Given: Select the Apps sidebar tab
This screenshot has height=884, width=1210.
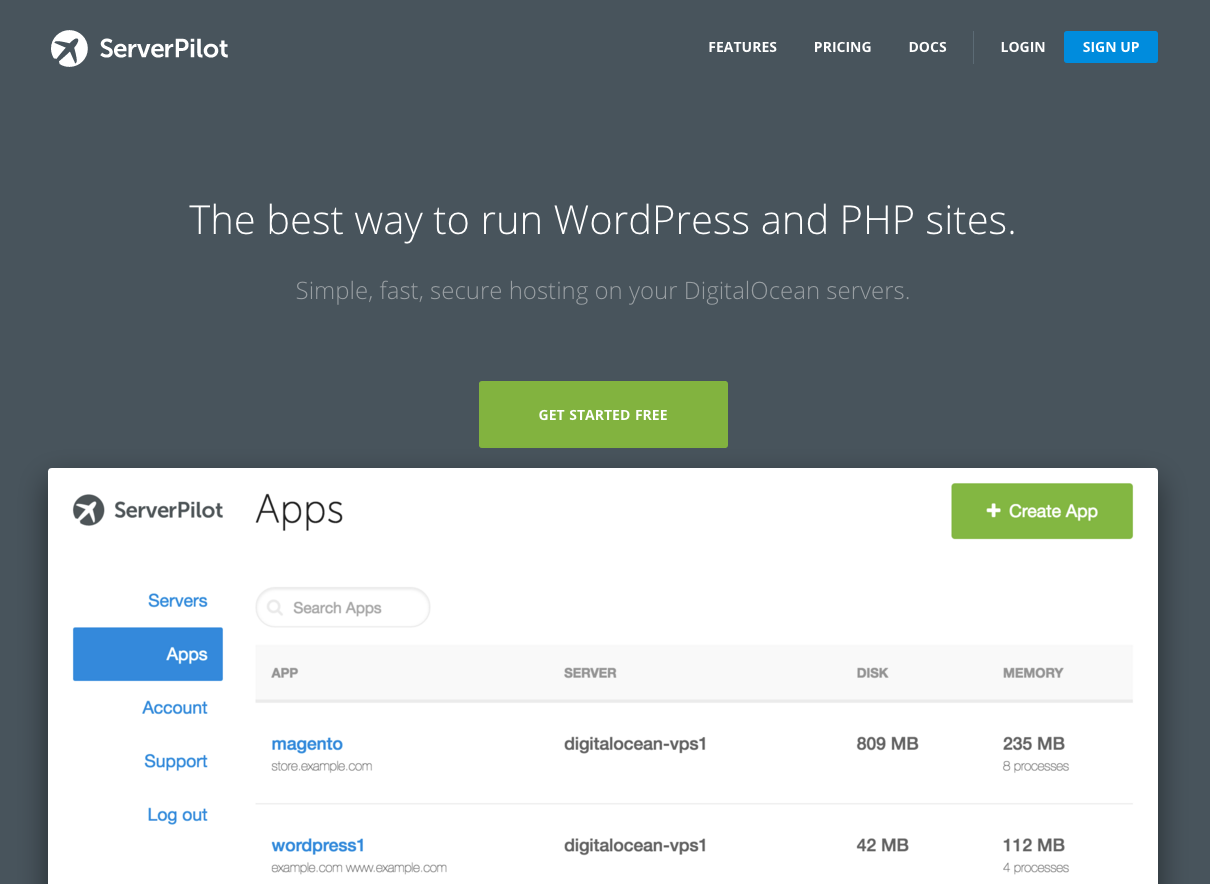Looking at the screenshot, I should click(148, 654).
